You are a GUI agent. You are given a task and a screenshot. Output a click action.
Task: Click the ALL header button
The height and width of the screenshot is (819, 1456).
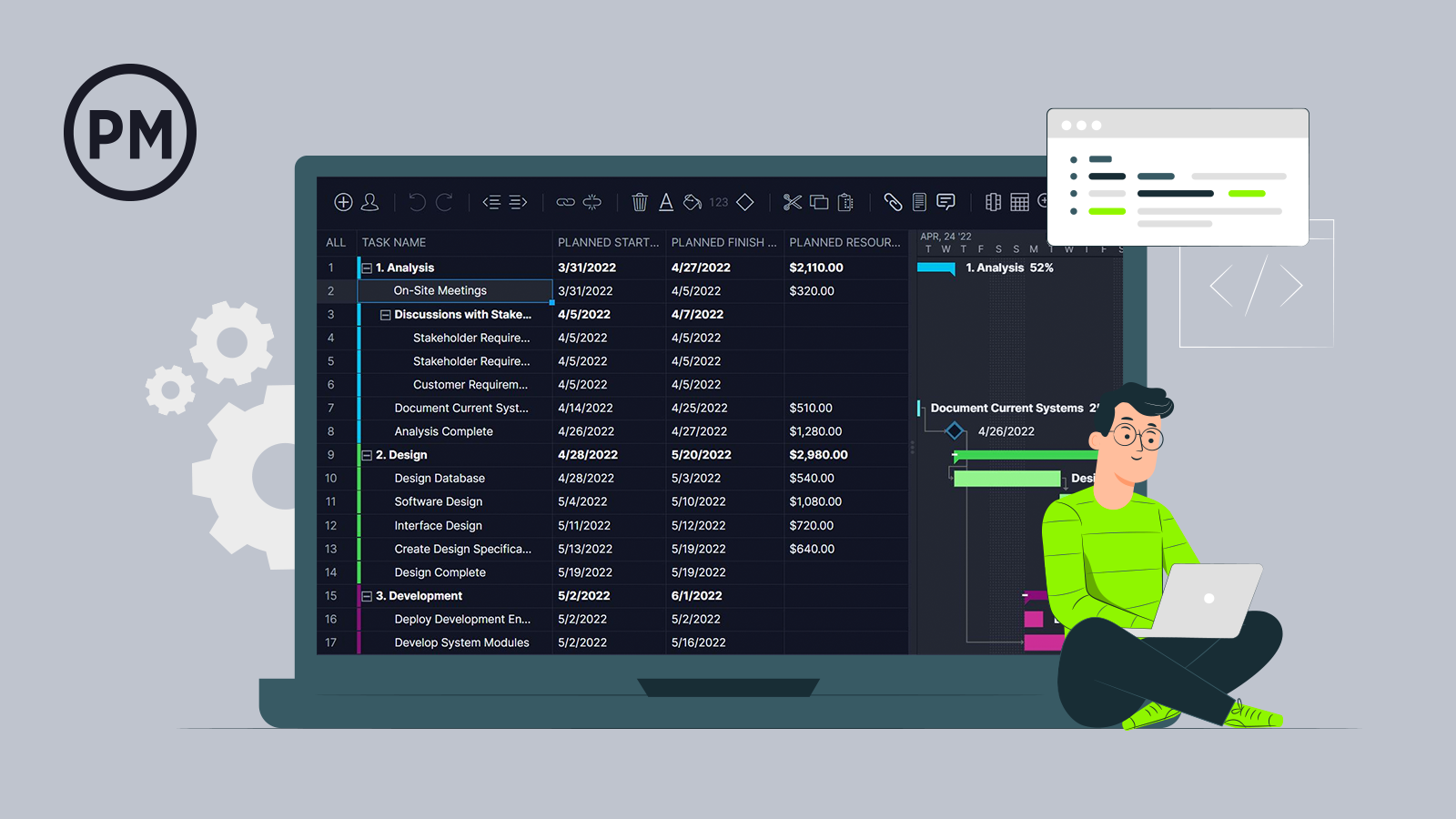[336, 243]
